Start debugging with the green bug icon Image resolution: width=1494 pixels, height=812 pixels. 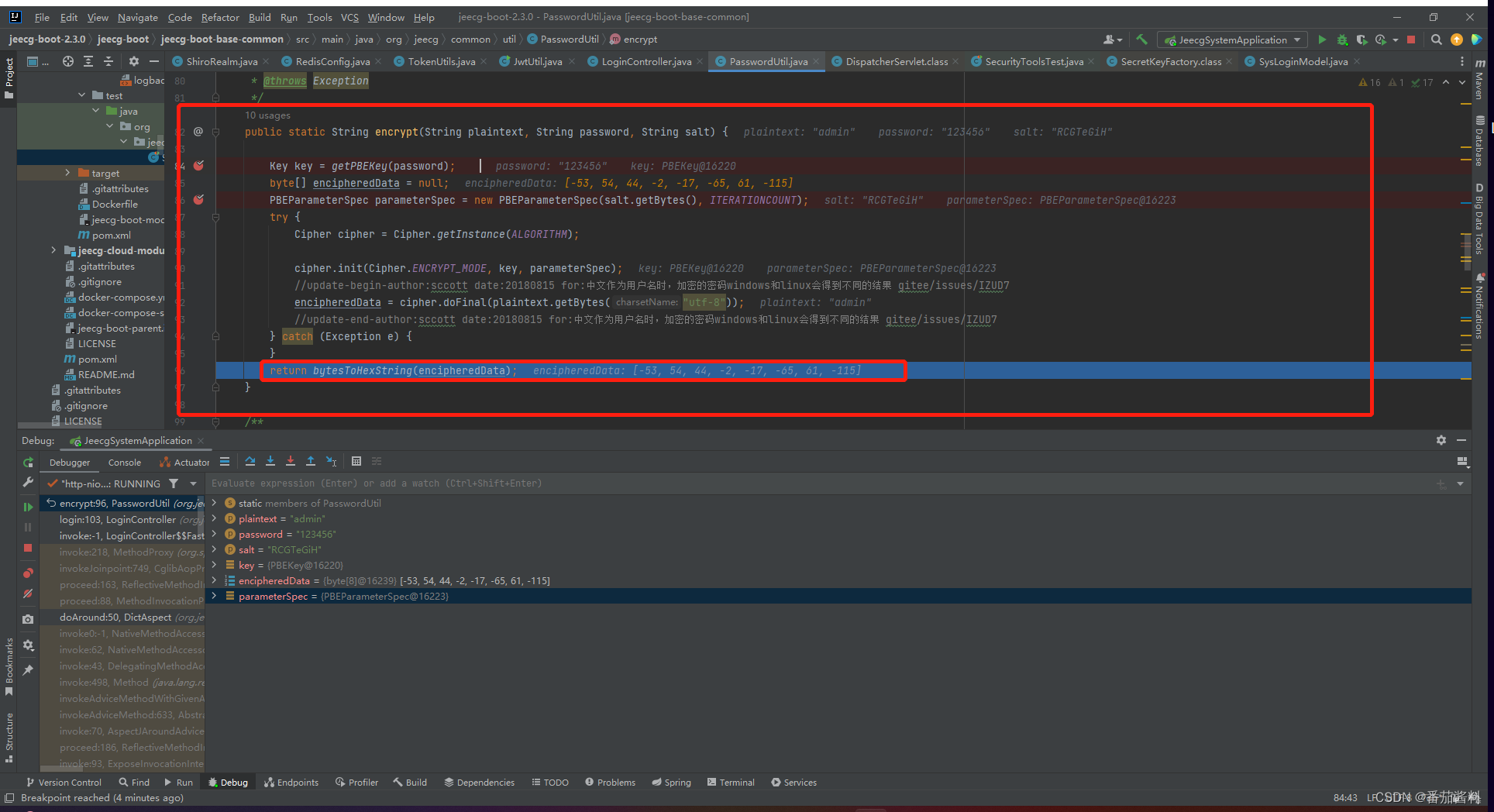pyautogui.click(x=1342, y=40)
